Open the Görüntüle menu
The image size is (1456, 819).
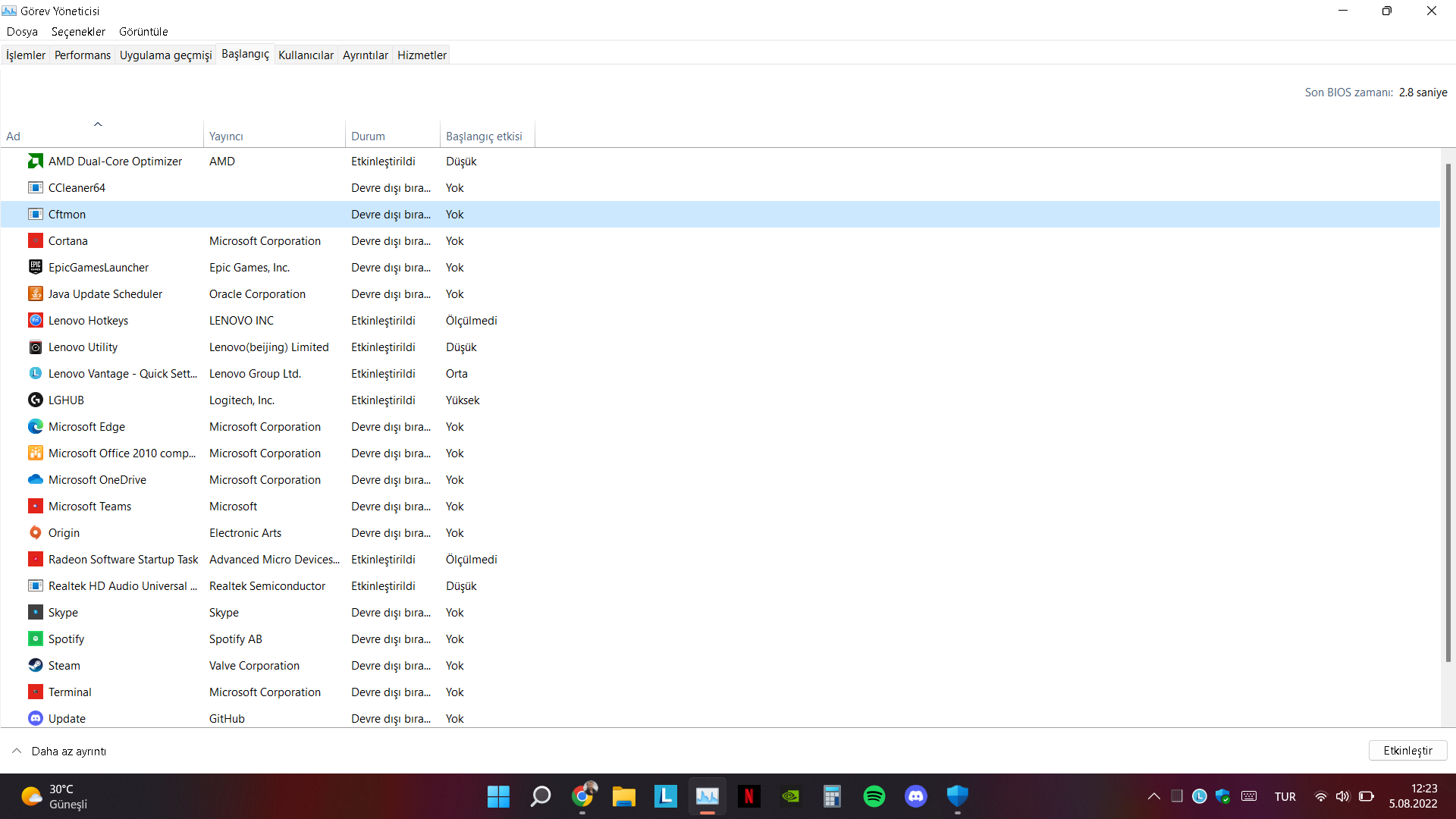tap(143, 31)
